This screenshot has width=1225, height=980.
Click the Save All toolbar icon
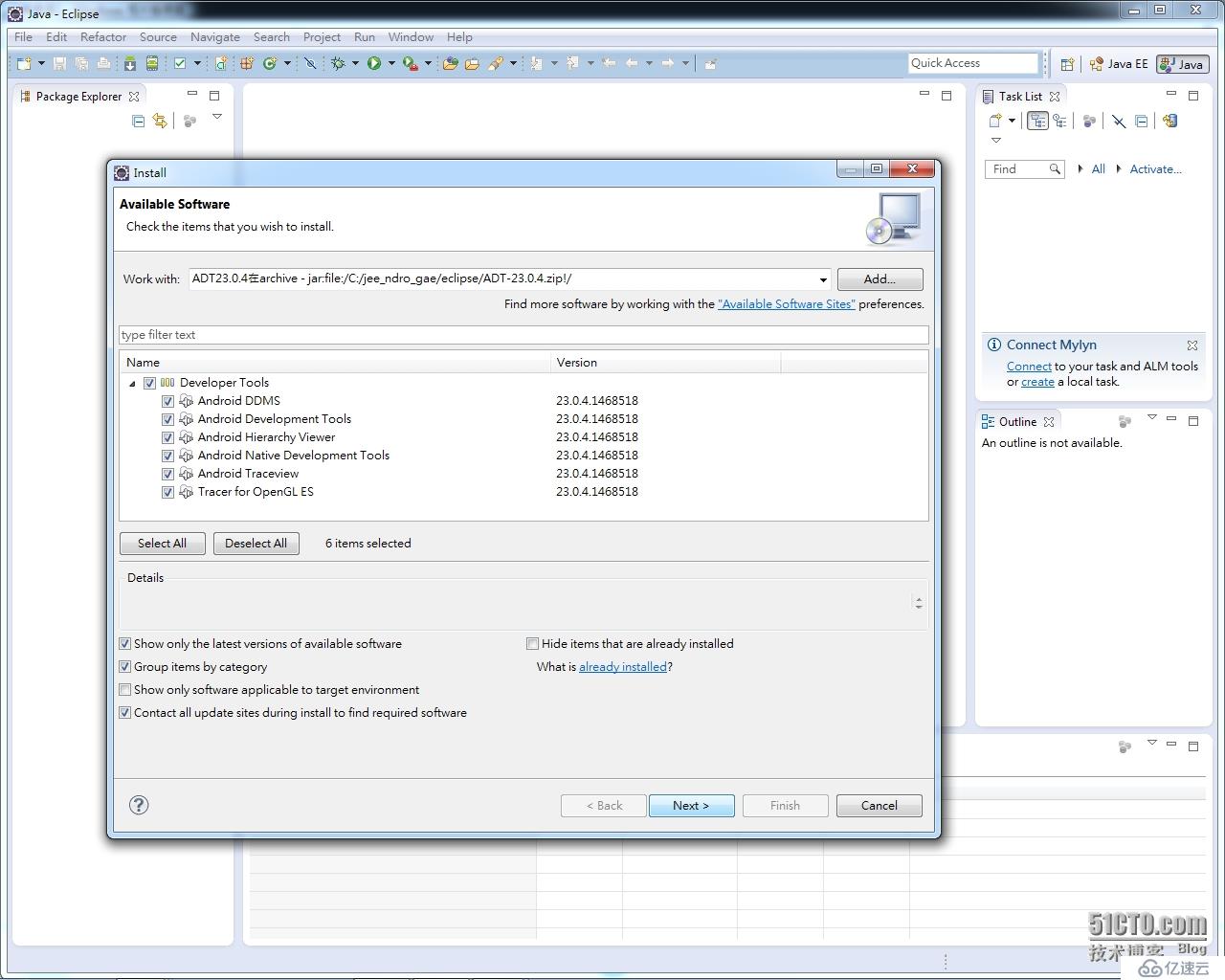(x=81, y=63)
